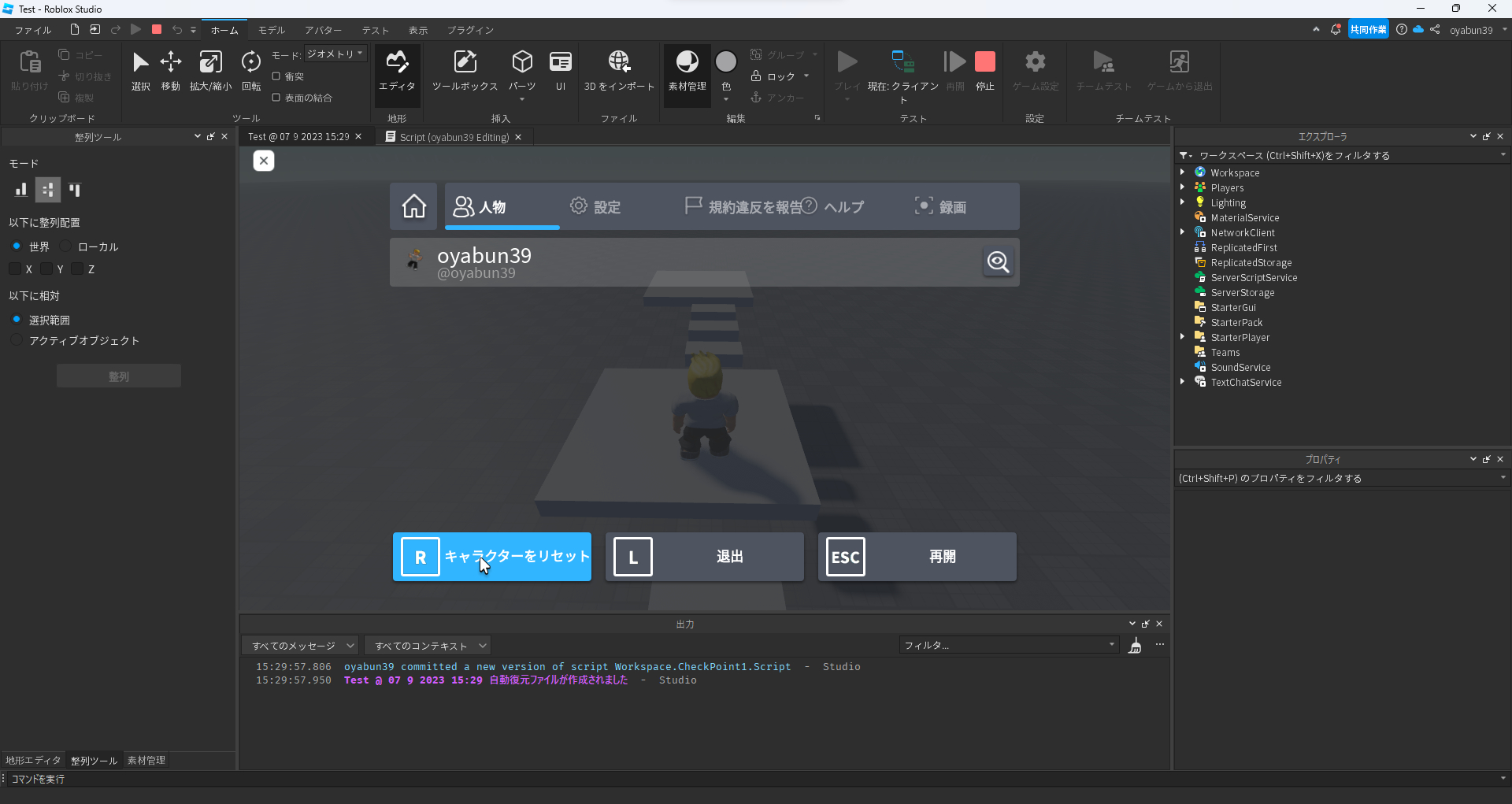This screenshot has height=804, width=1512.
Task: Open the 設定 (Settings) game menu tab
Action: pos(595,206)
